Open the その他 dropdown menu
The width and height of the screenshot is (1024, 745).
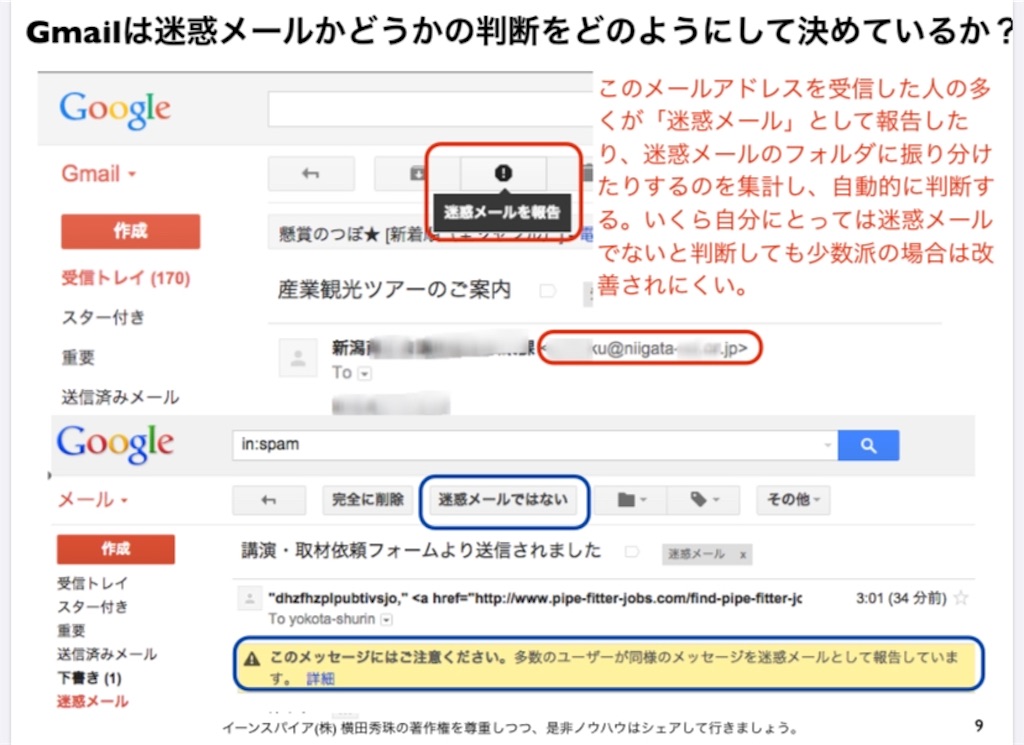click(793, 500)
